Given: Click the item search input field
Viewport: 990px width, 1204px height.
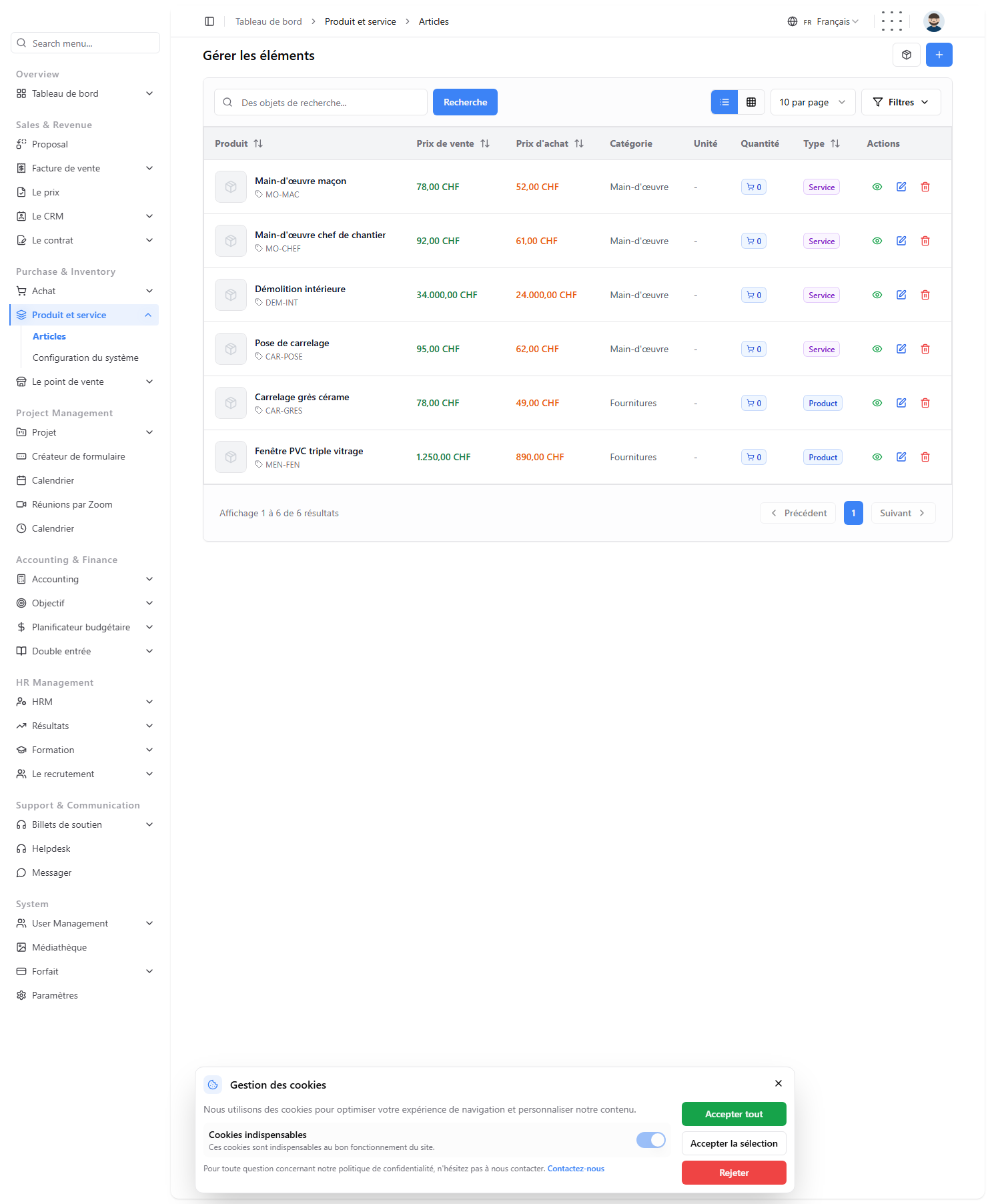Looking at the screenshot, I should point(320,102).
